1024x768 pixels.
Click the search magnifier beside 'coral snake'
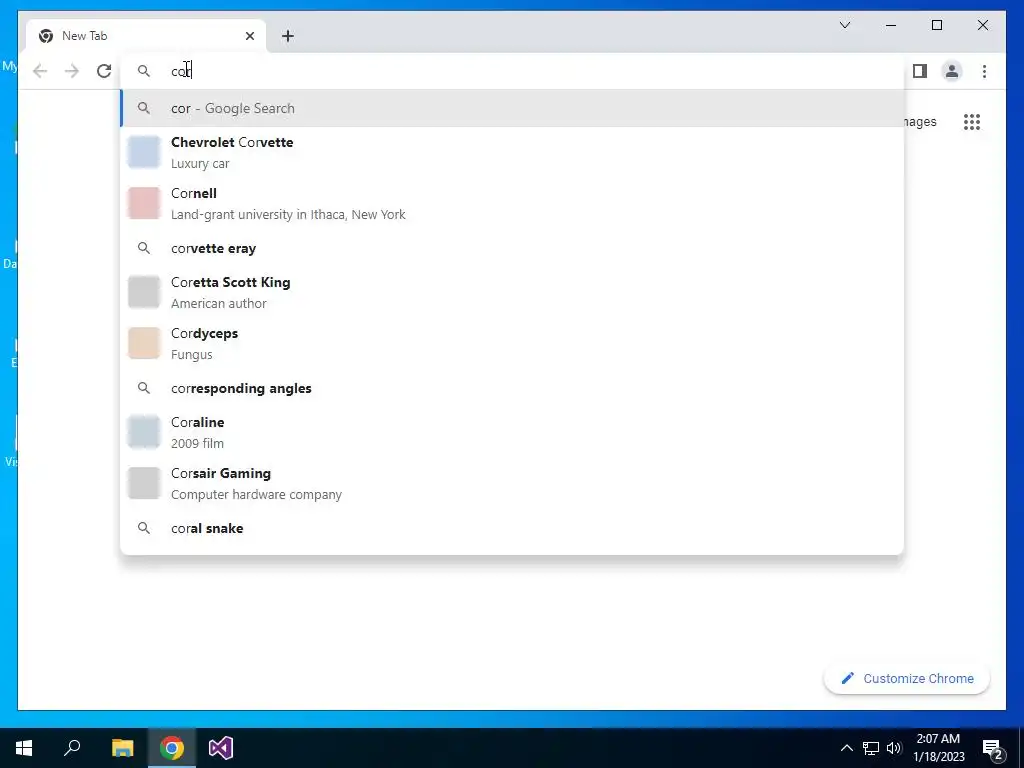(x=144, y=528)
